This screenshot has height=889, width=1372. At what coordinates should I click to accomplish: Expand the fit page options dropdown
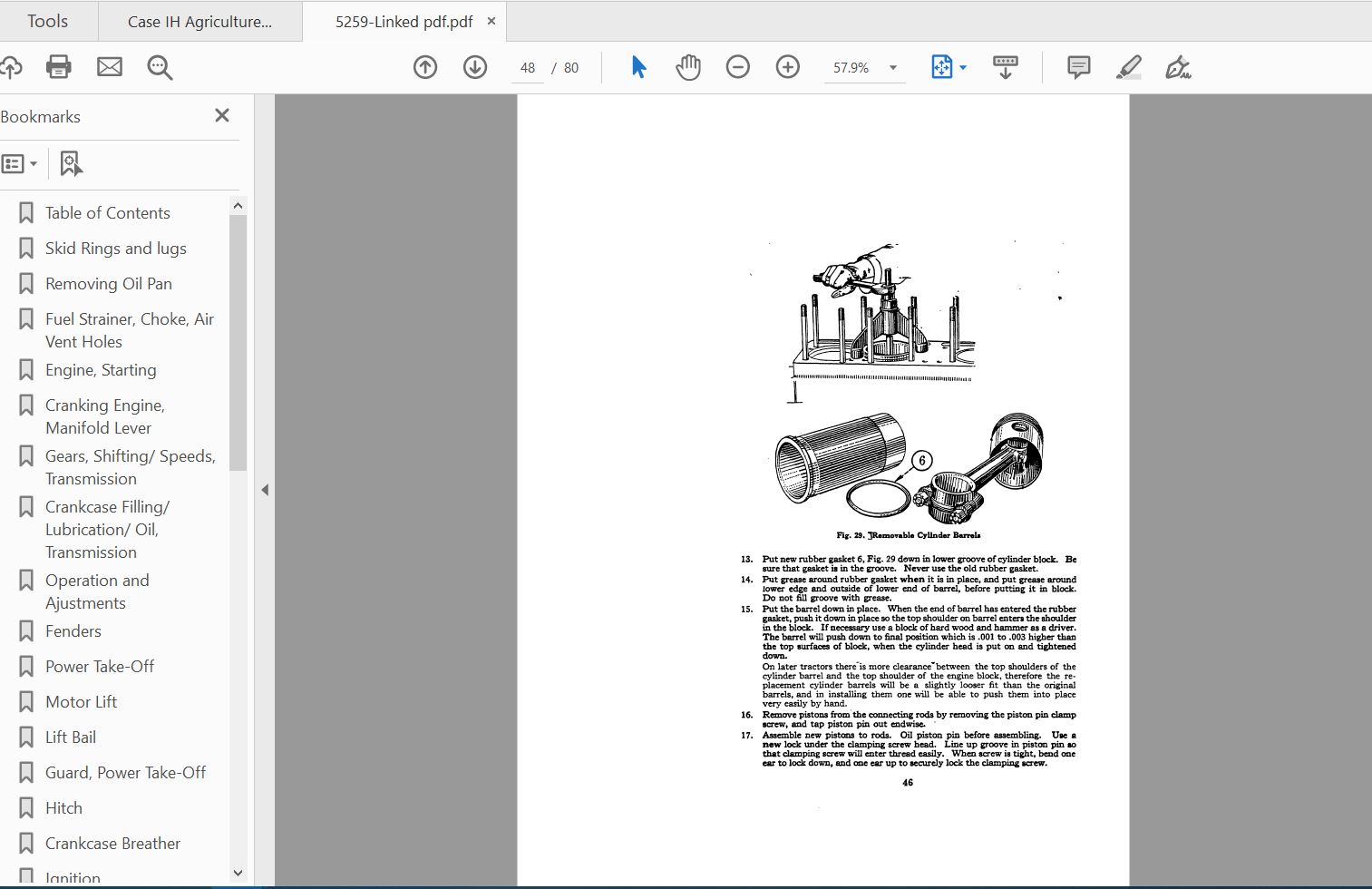click(963, 68)
